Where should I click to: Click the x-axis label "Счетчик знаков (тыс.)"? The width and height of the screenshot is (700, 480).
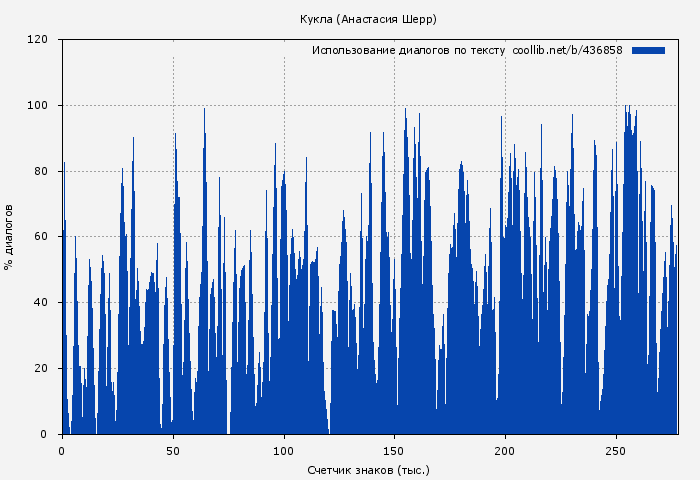(368, 469)
